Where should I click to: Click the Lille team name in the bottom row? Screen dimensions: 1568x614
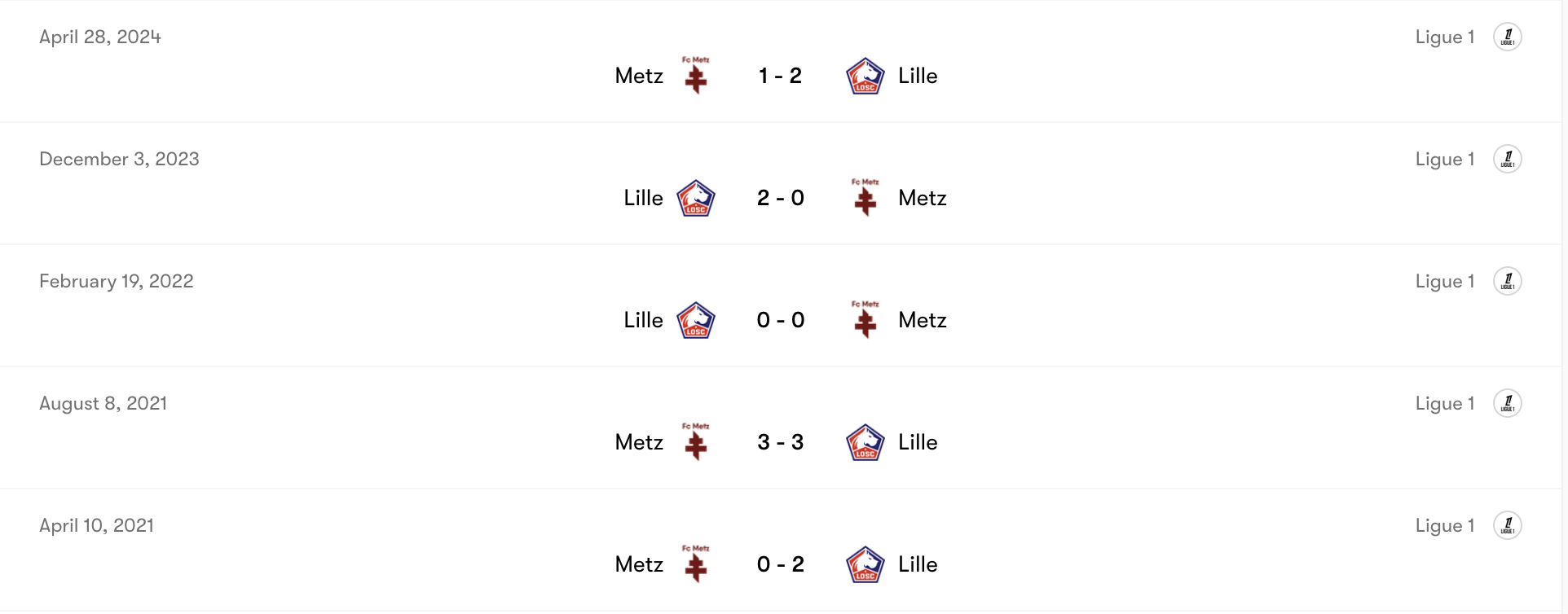click(x=918, y=564)
